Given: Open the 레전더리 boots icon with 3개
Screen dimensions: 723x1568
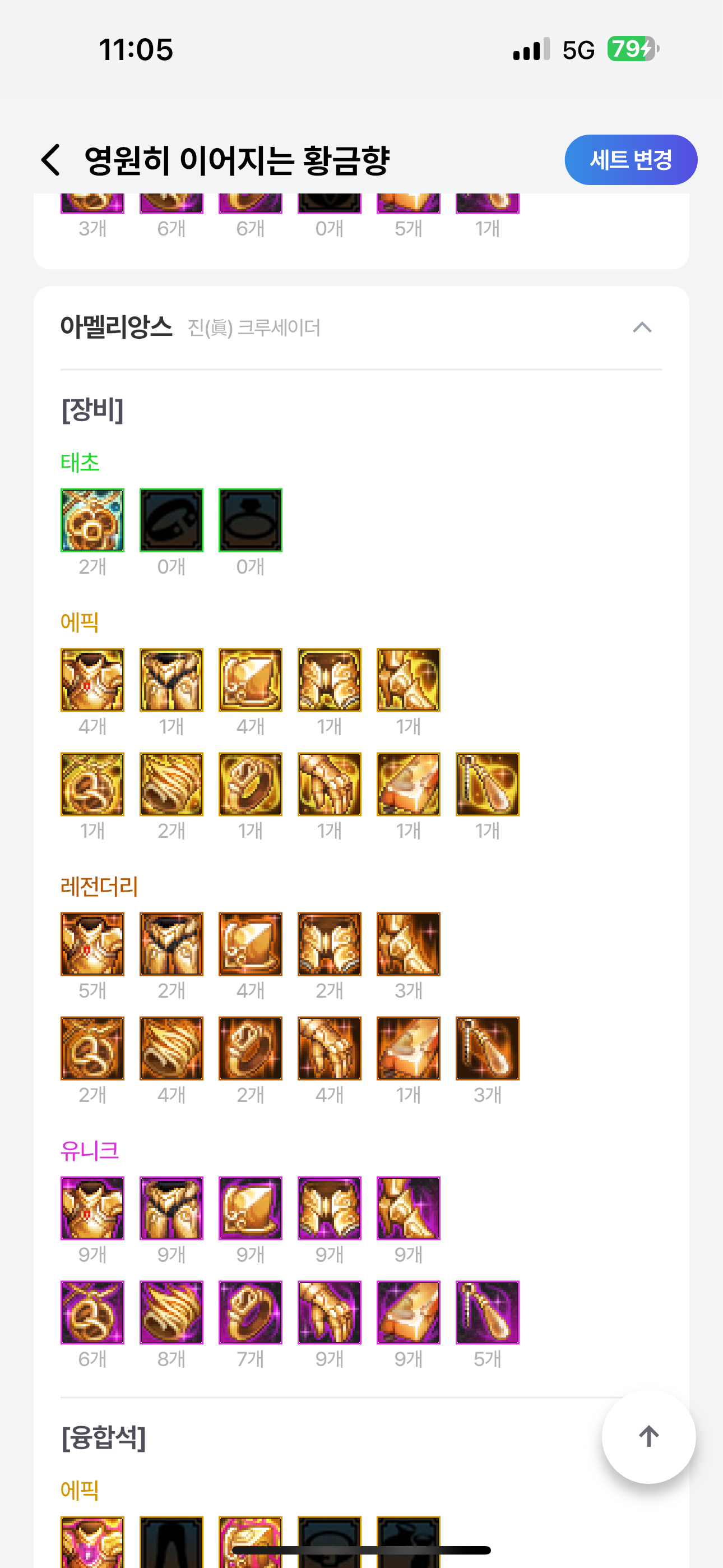Looking at the screenshot, I should 409,944.
